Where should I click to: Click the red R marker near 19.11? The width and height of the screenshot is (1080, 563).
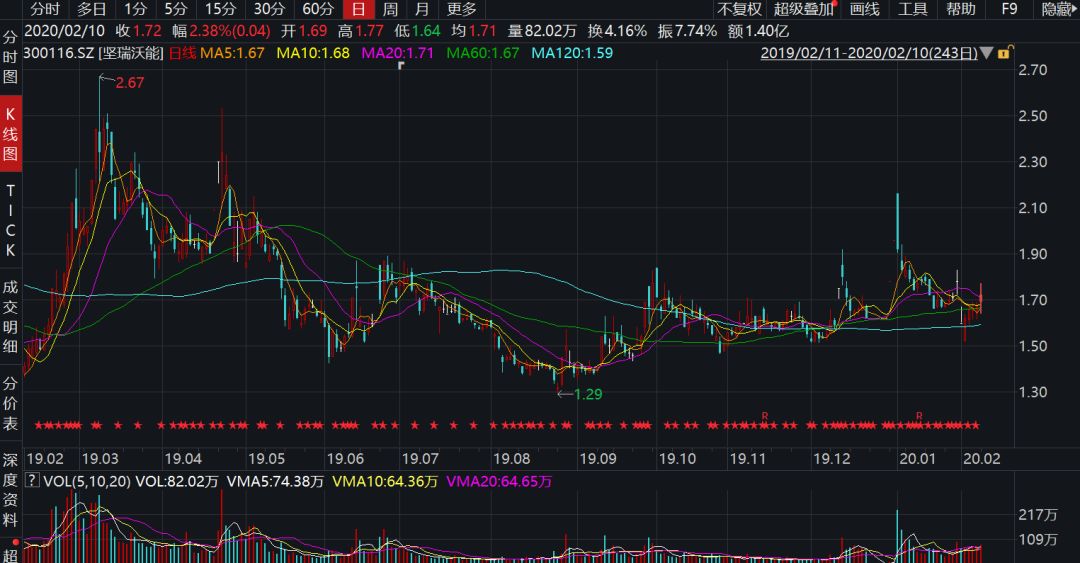pos(764,415)
